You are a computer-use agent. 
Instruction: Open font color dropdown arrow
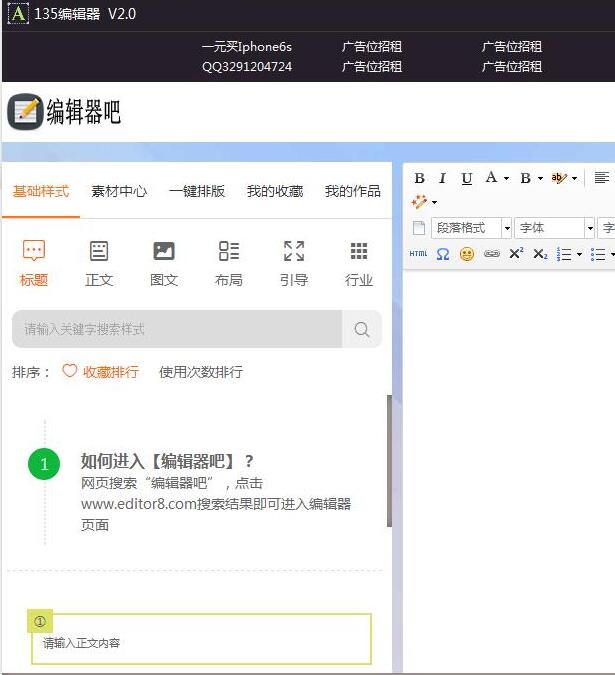click(506, 178)
